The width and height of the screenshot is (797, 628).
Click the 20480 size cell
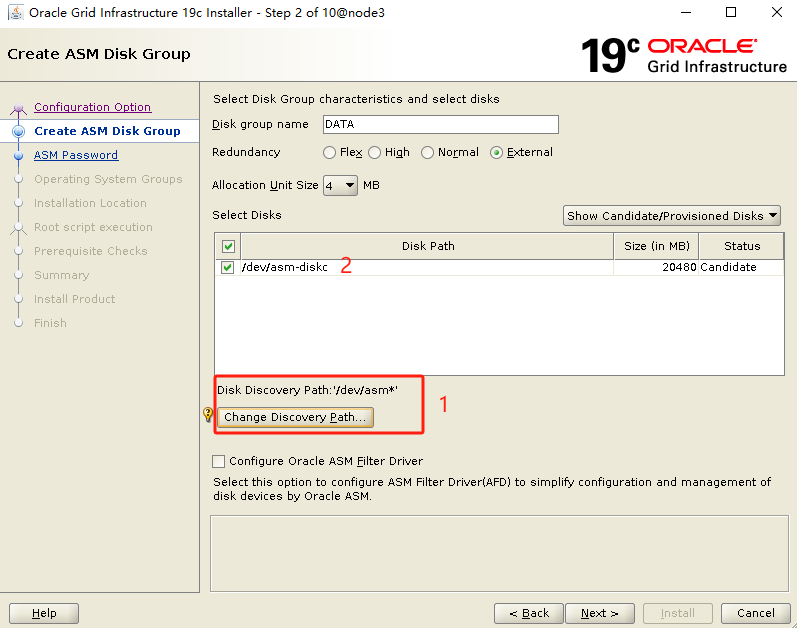[x=656, y=267]
